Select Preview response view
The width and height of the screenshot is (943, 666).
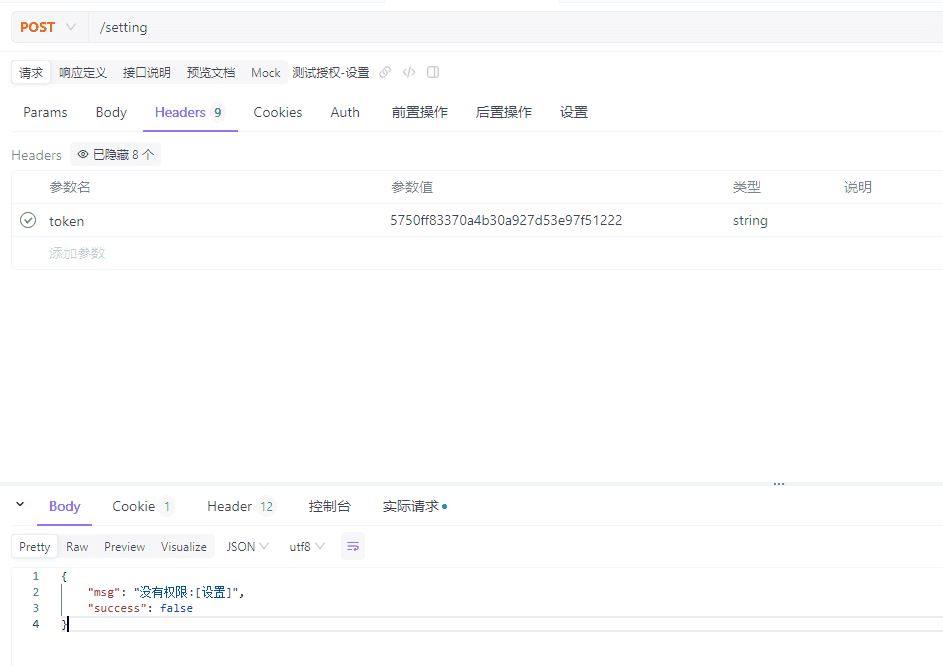124,546
